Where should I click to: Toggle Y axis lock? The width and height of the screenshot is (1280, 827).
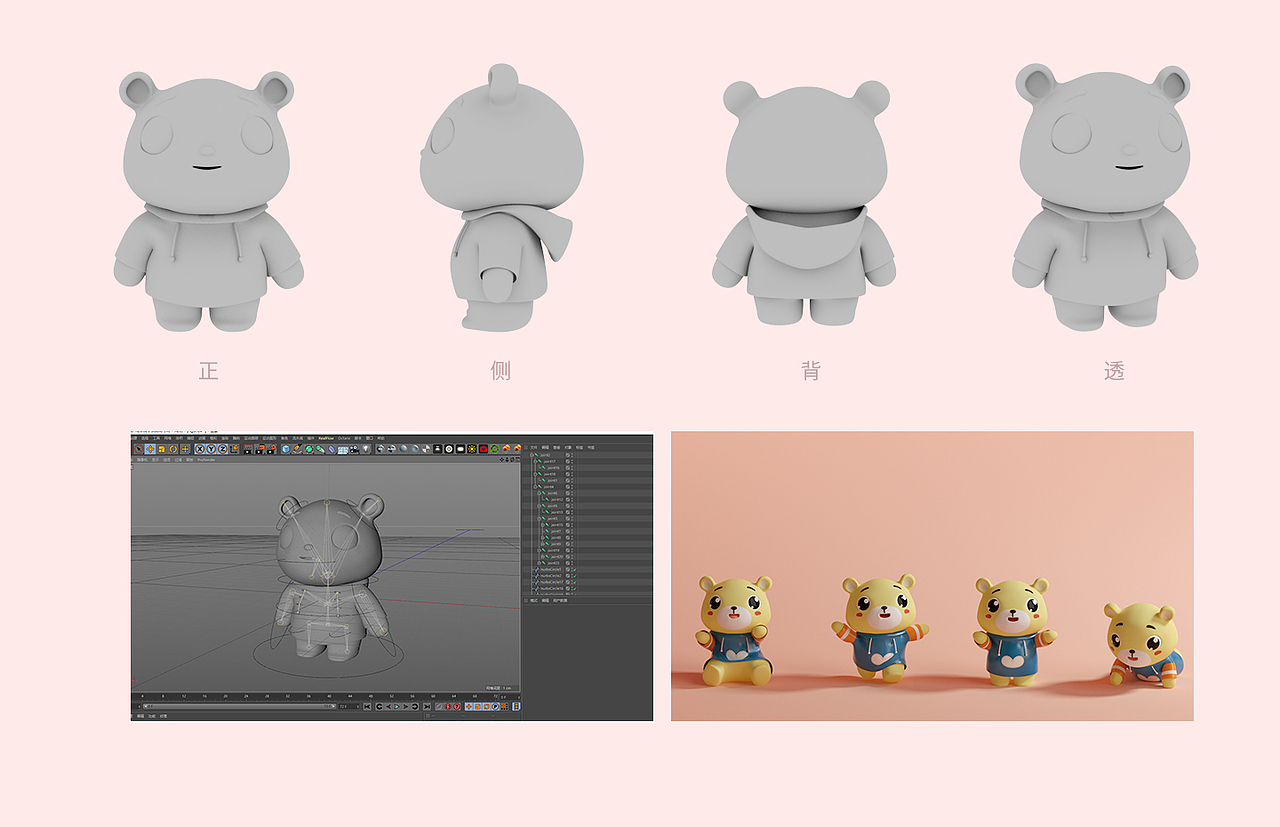[211, 449]
